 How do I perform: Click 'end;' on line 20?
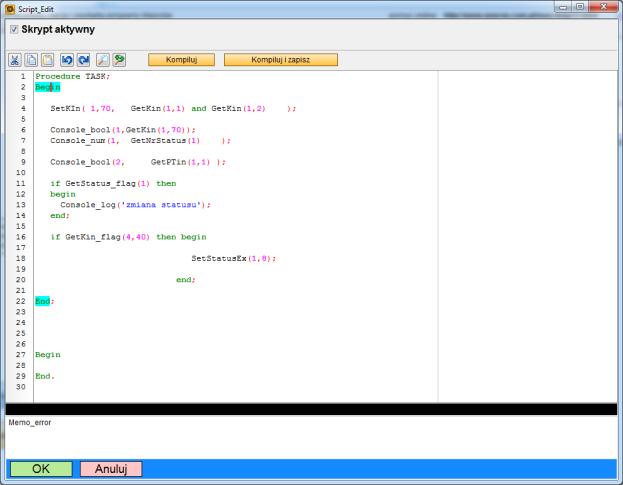[x=186, y=280]
